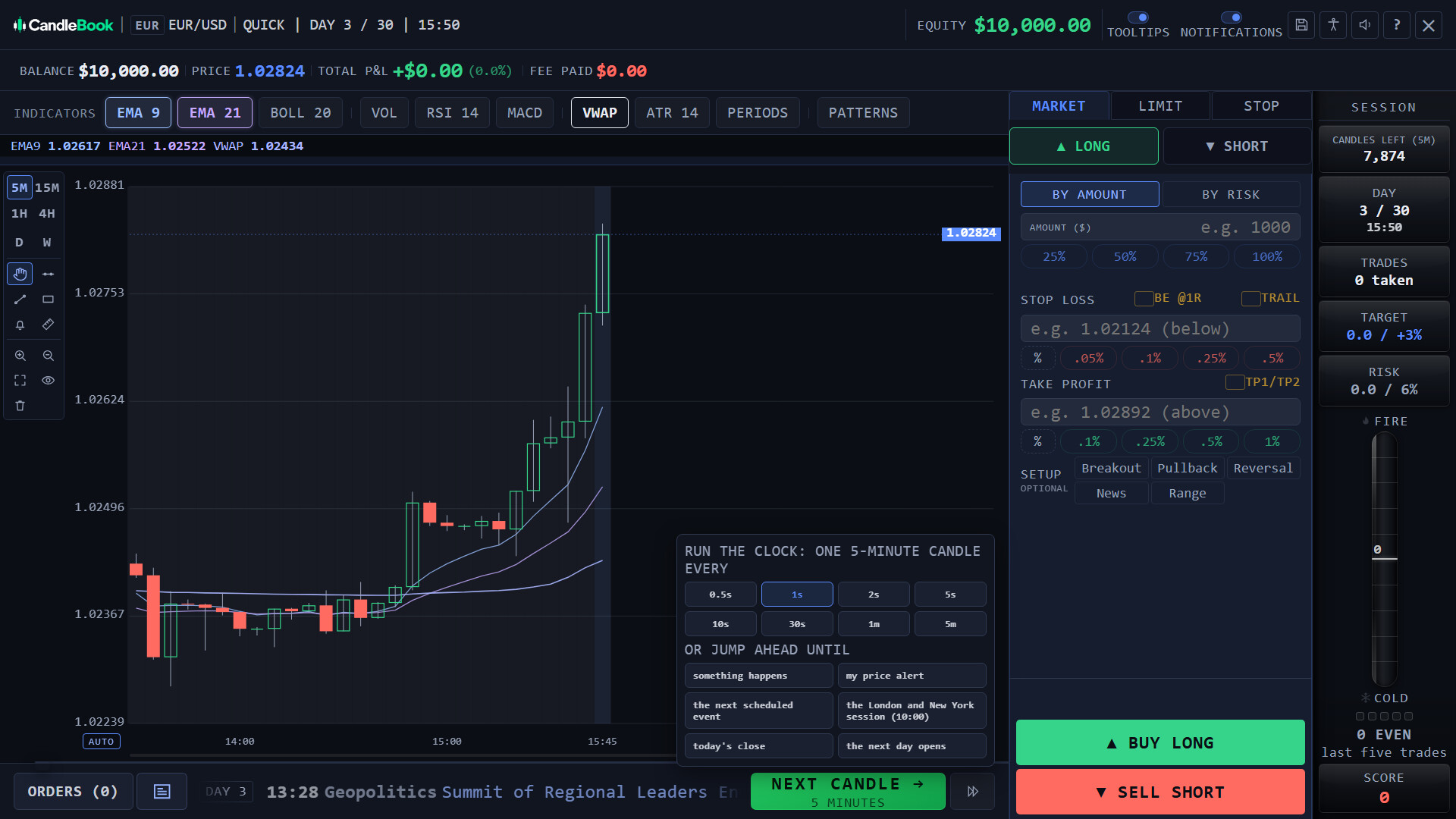Enable the BE @1R checkbox
The image size is (1456, 819).
1144,299
